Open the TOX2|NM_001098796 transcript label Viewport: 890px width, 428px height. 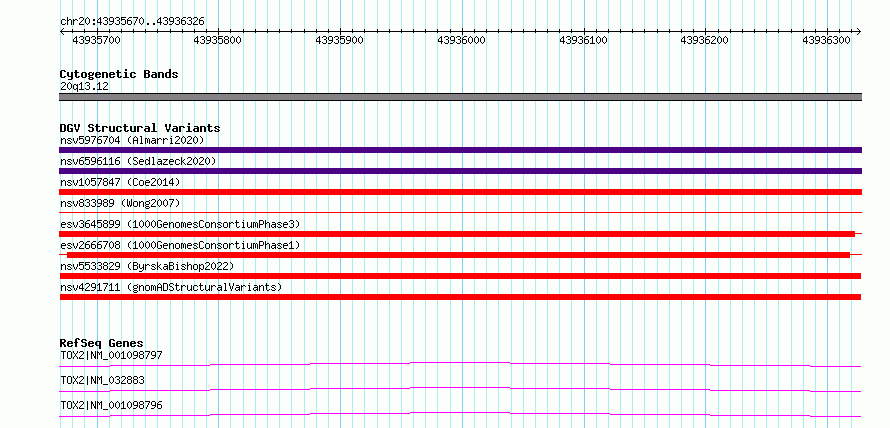111,405
